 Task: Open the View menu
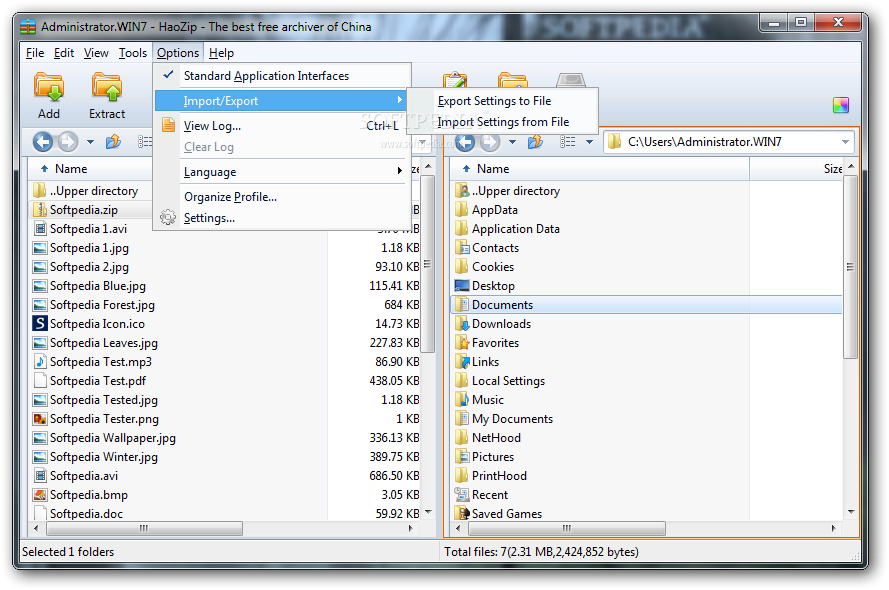pyautogui.click(x=96, y=53)
